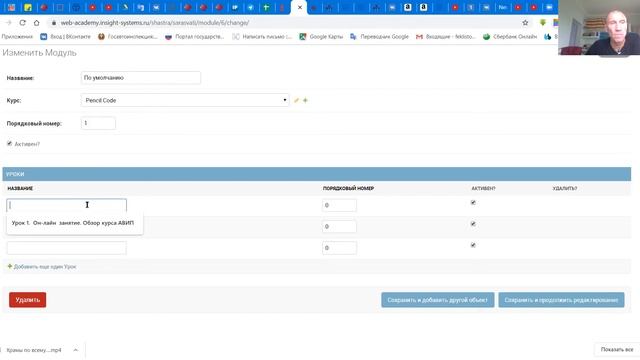Viewport: 640px width, 360px height.
Task: Open the Госавтоинспекция bookmark
Action: click(x=128, y=37)
